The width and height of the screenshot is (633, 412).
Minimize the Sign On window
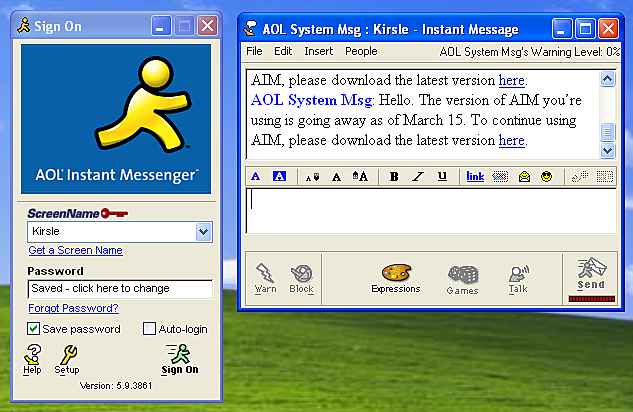click(x=161, y=26)
